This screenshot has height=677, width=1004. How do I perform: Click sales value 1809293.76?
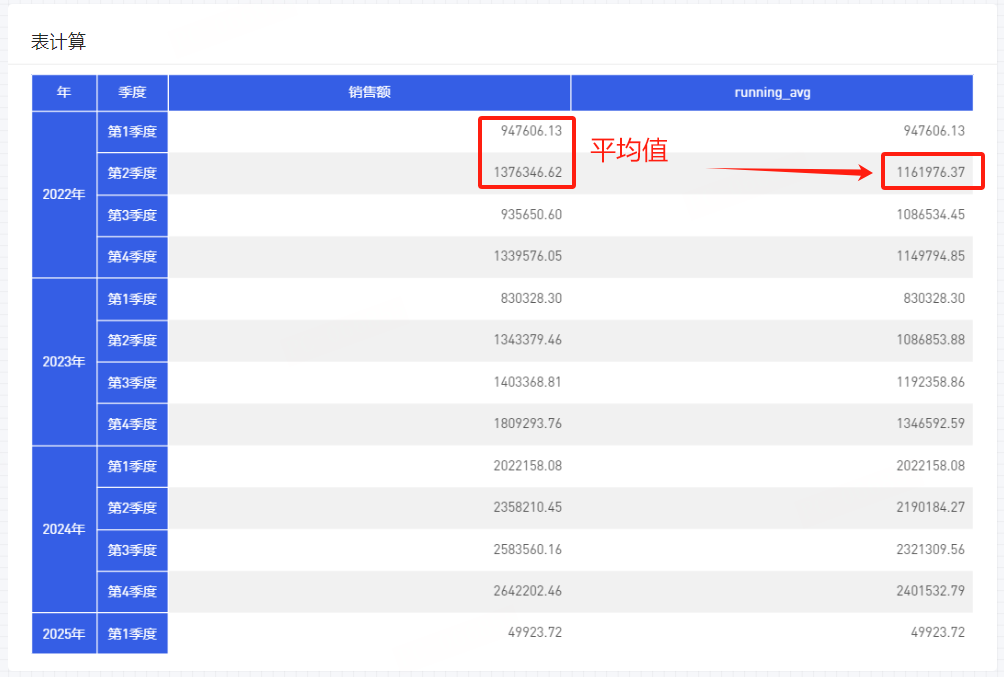click(527, 424)
